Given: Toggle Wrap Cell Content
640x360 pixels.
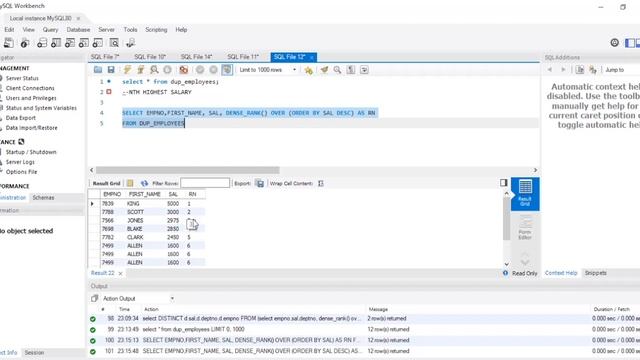Looking at the screenshot, I should pyautogui.click(x=321, y=183).
